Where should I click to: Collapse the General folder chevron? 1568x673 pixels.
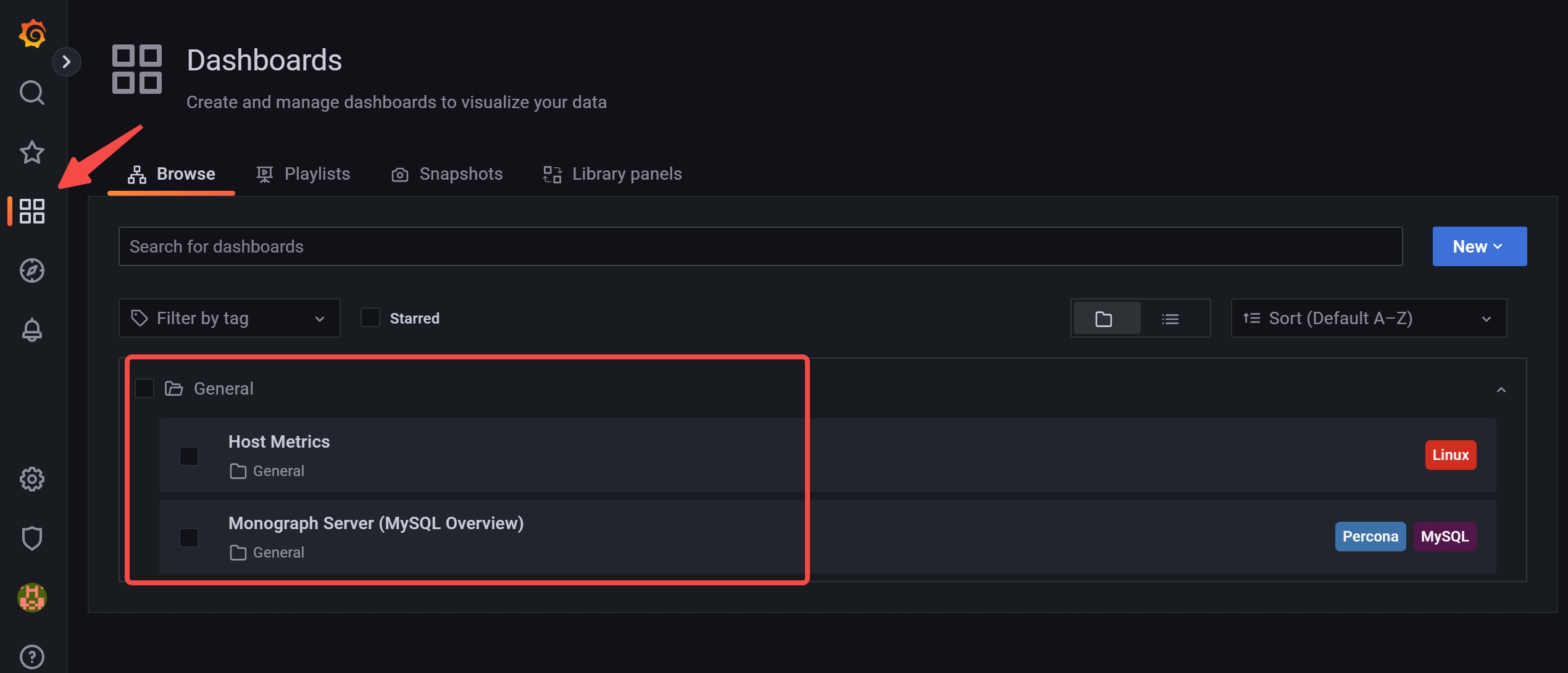(x=1501, y=390)
